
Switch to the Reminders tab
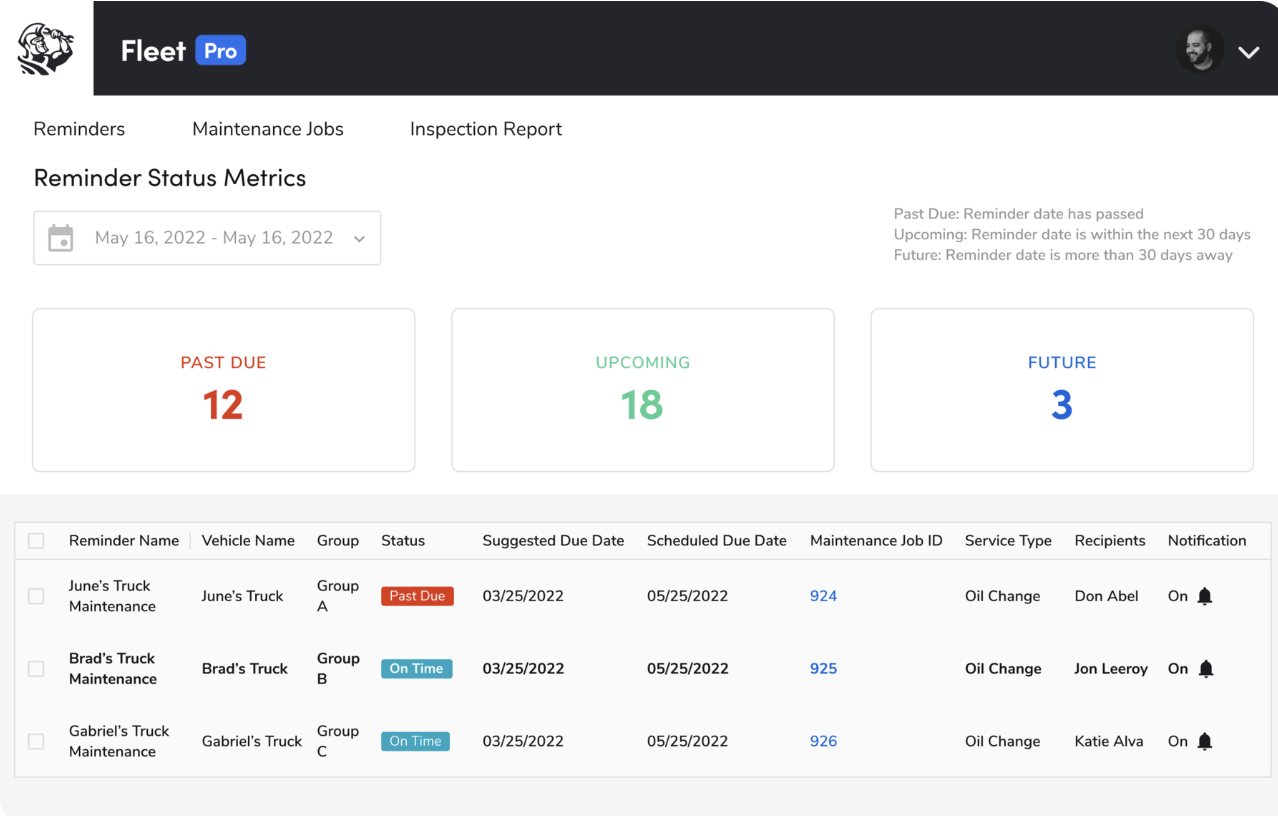(79, 129)
